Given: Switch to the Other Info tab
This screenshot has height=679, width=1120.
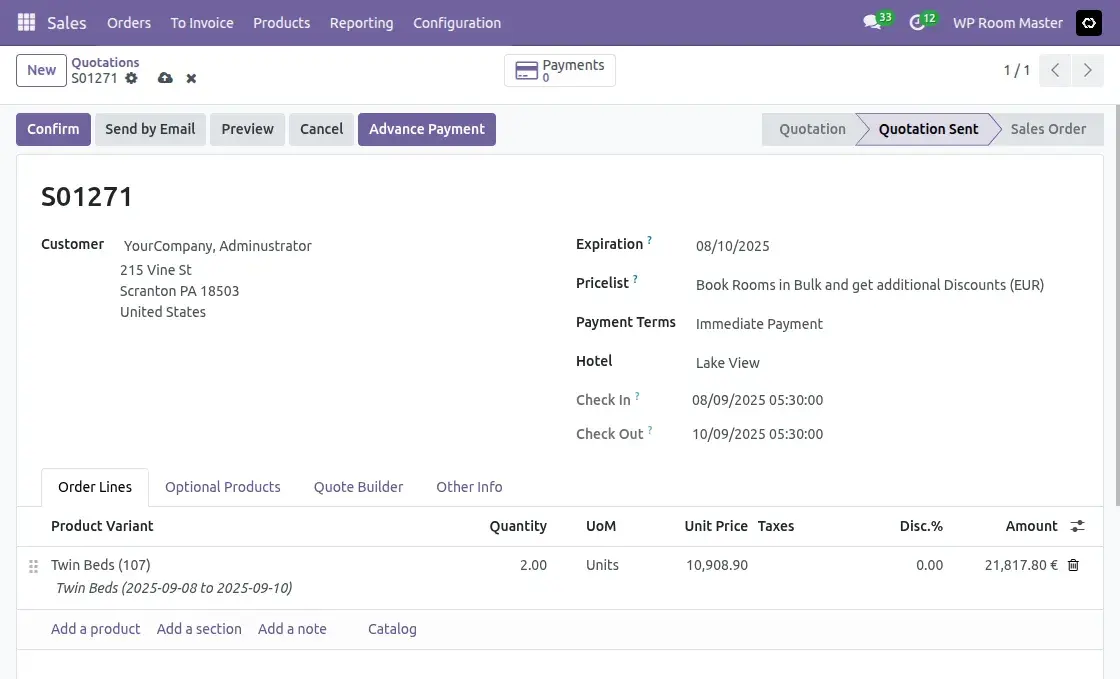Looking at the screenshot, I should pos(469,487).
